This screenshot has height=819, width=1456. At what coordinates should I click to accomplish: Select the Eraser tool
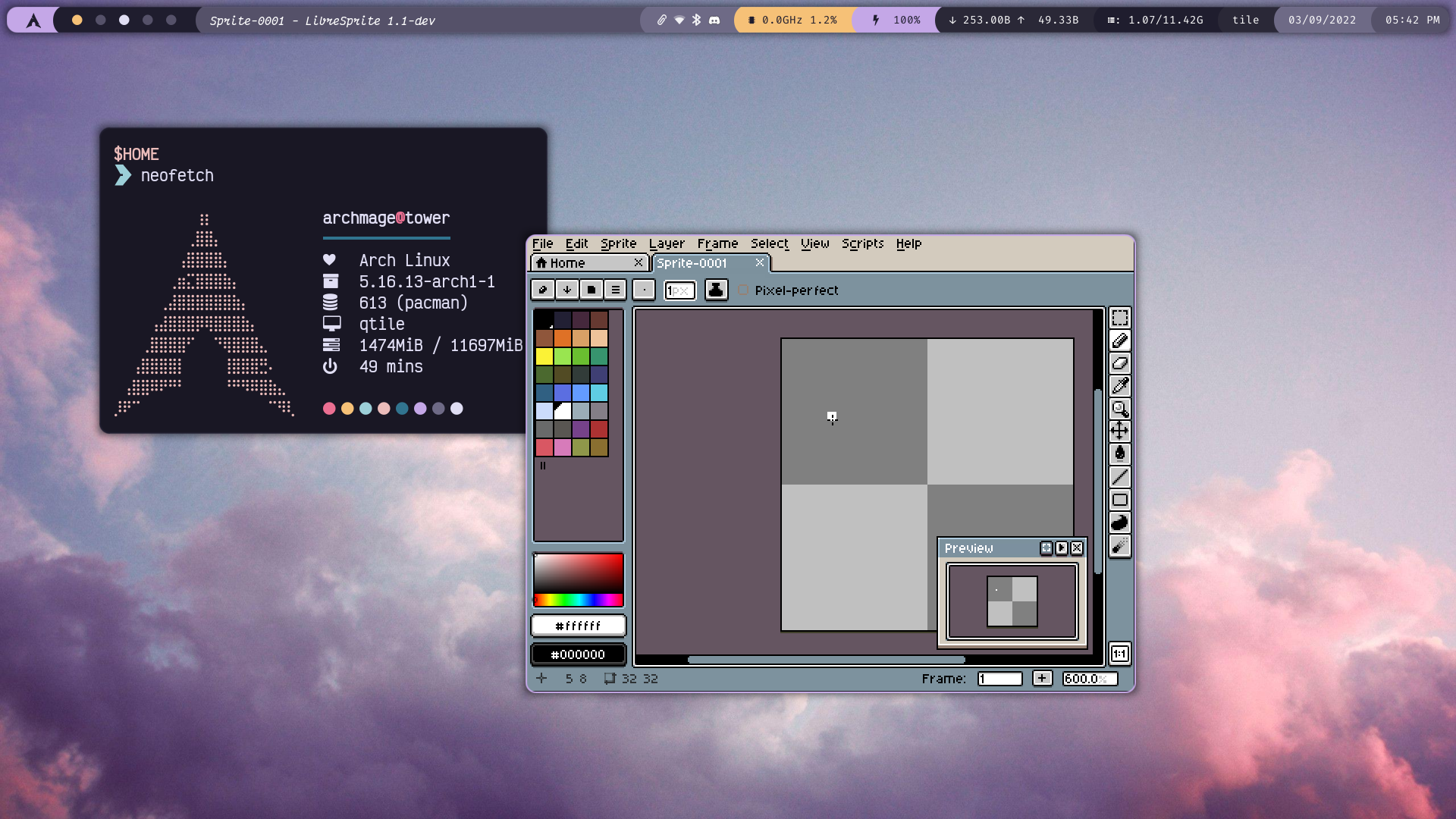tap(1119, 363)
